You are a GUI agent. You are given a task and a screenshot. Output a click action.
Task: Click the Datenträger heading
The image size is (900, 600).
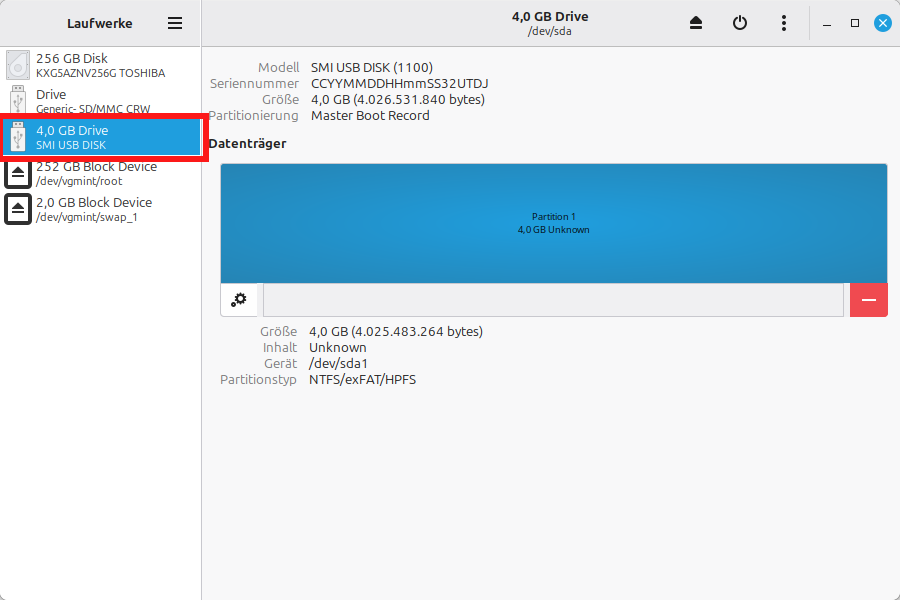tap(247, 144)
